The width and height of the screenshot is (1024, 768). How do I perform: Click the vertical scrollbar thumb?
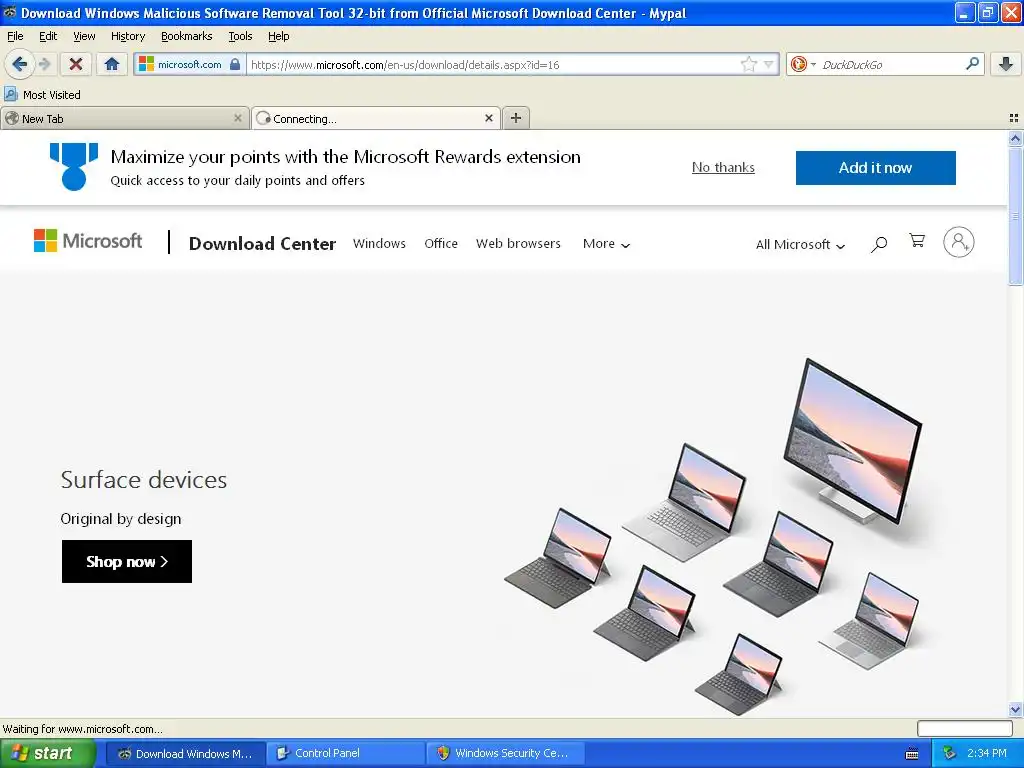[1015, 216]
